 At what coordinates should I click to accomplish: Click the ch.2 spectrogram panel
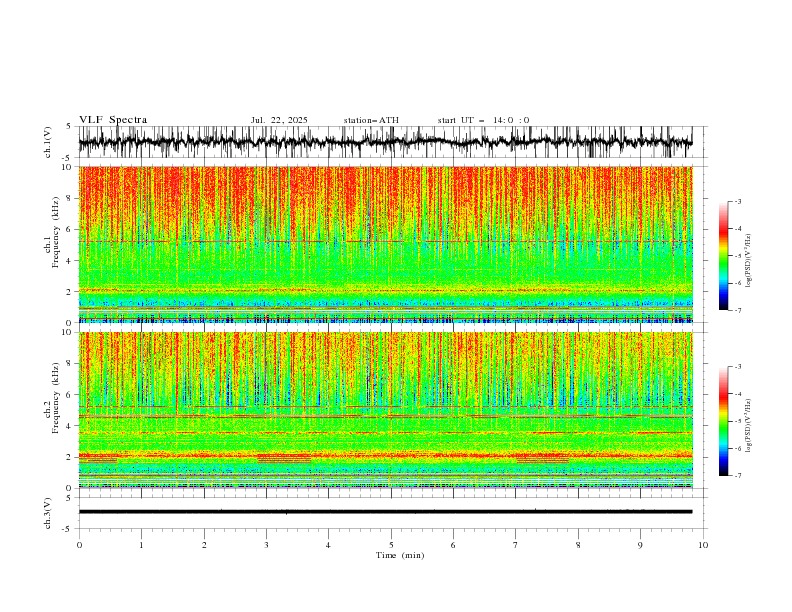pos(385,410)
